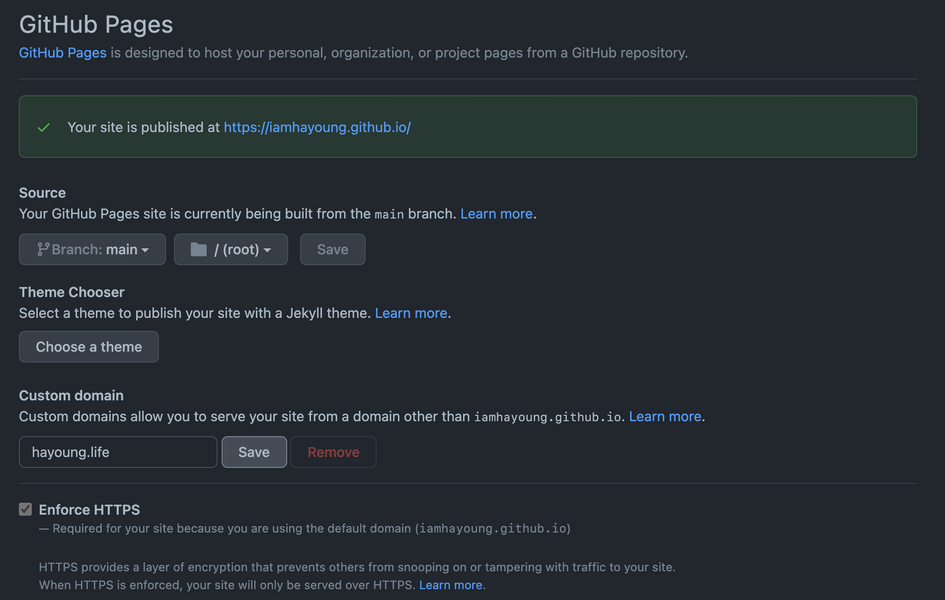Click the folder icon in the root button

point(198,249)
